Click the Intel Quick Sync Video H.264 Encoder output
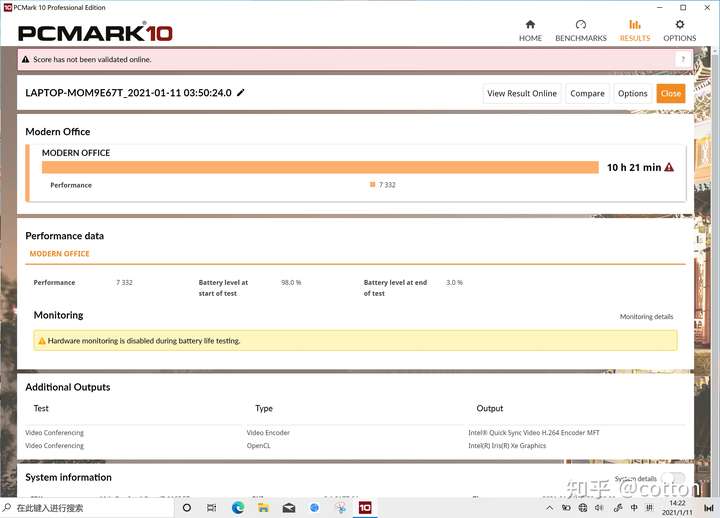 [534, 433]
